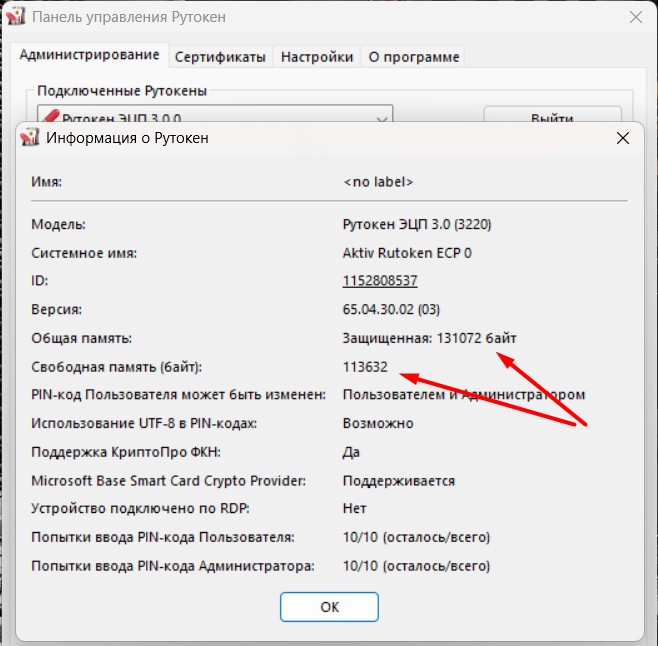Image resolution: width=658 pixels, height=646 pixels.
Task: Click OK button in Rutoken info dialog
Action: click(x=329, y=607)
